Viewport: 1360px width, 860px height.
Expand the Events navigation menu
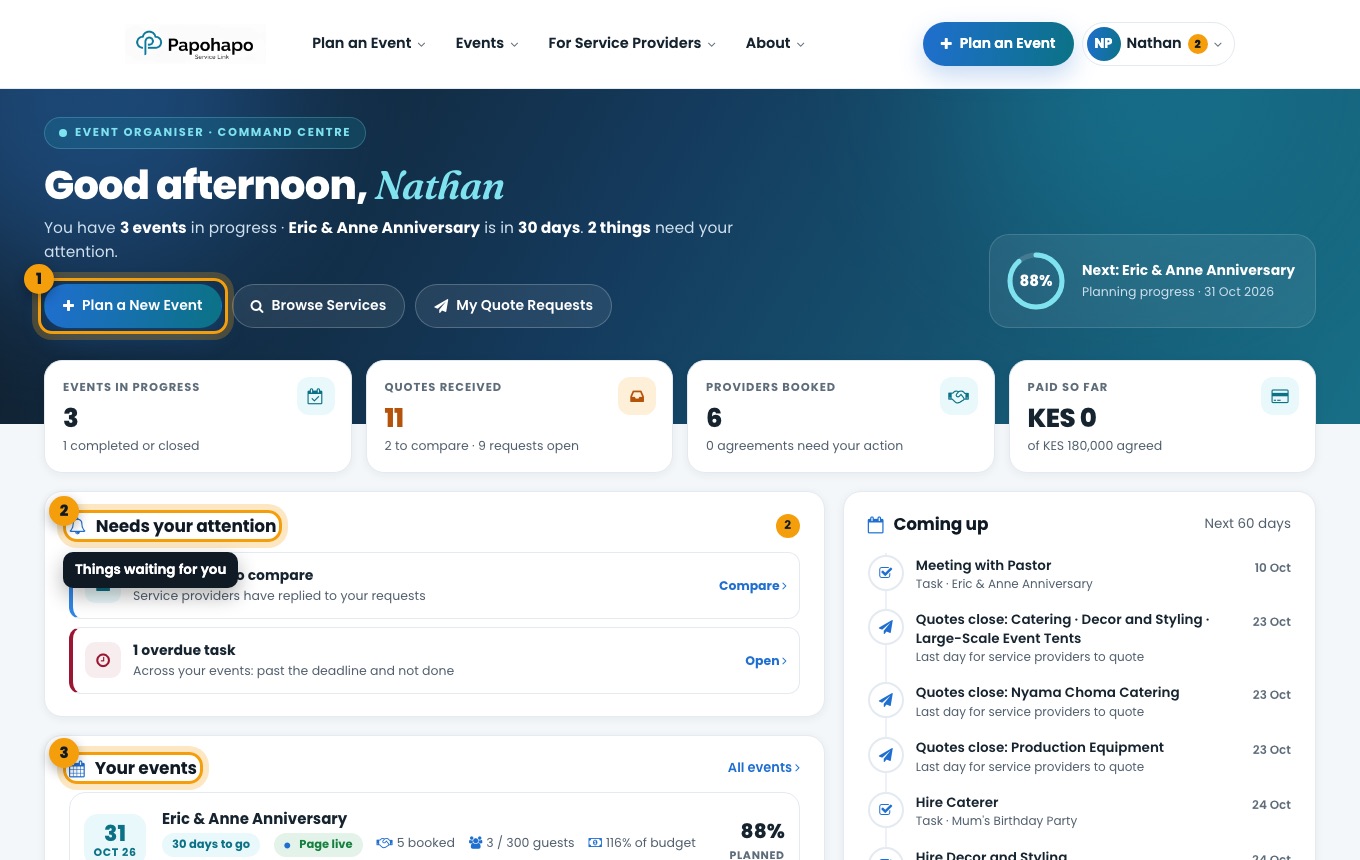(x=487, y=43)
